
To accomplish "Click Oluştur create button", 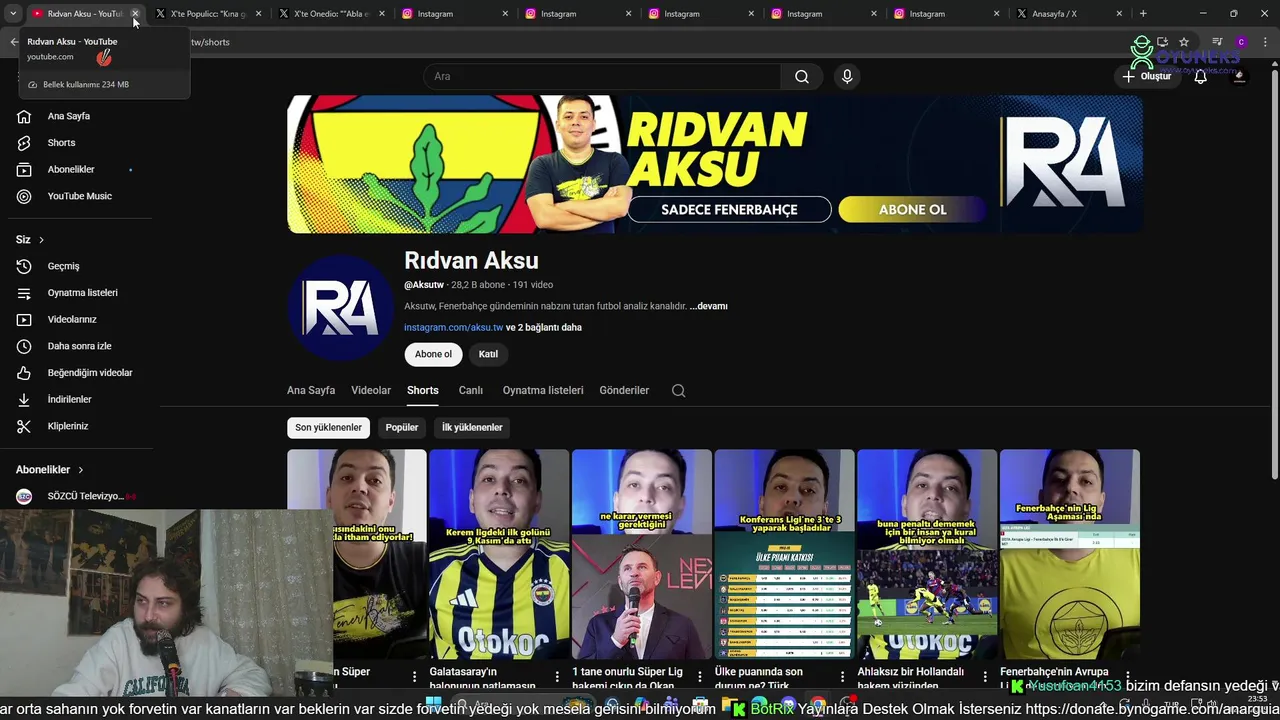I will [x=1146, y=77].
